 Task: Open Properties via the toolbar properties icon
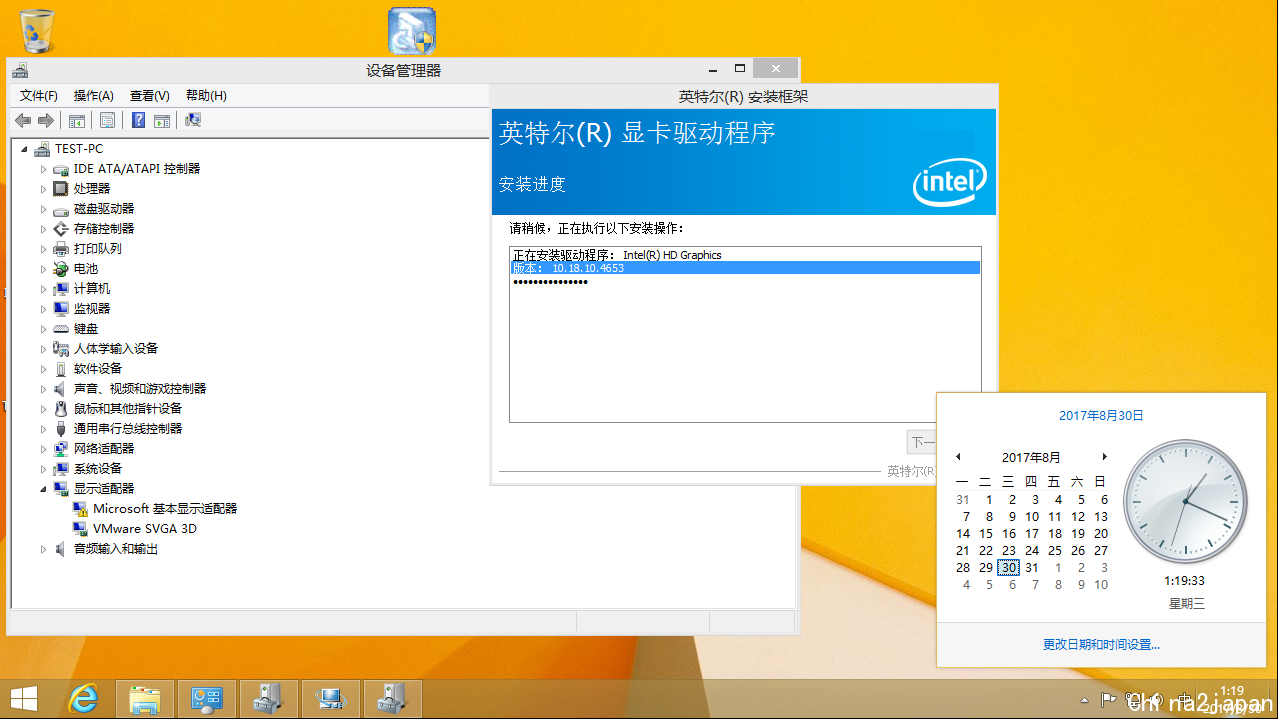click(x=107, y=121)
